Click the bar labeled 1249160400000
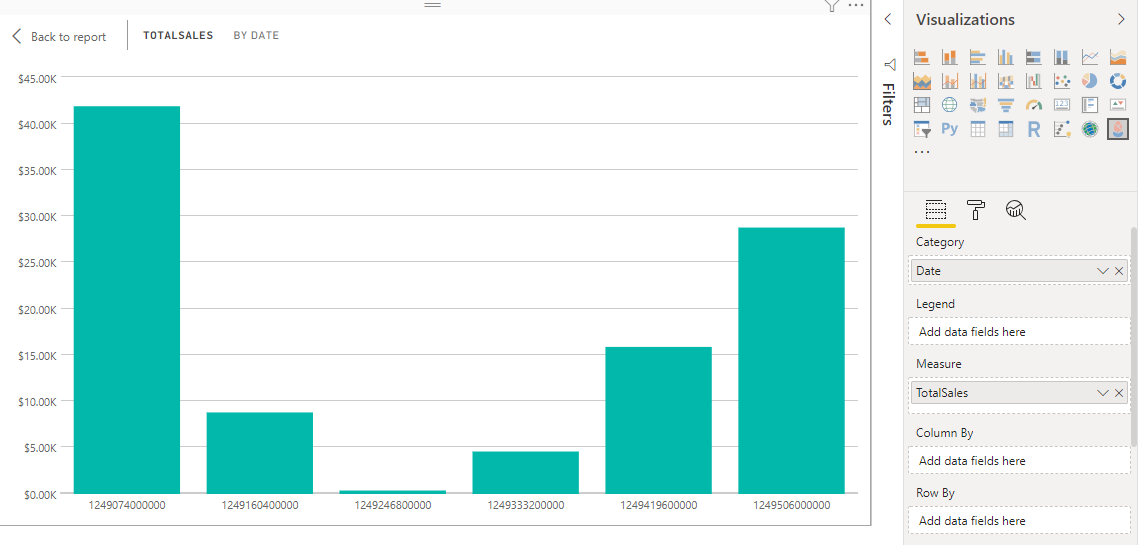Viewport: 1138px width, 545px height. (x=260, y=453)
